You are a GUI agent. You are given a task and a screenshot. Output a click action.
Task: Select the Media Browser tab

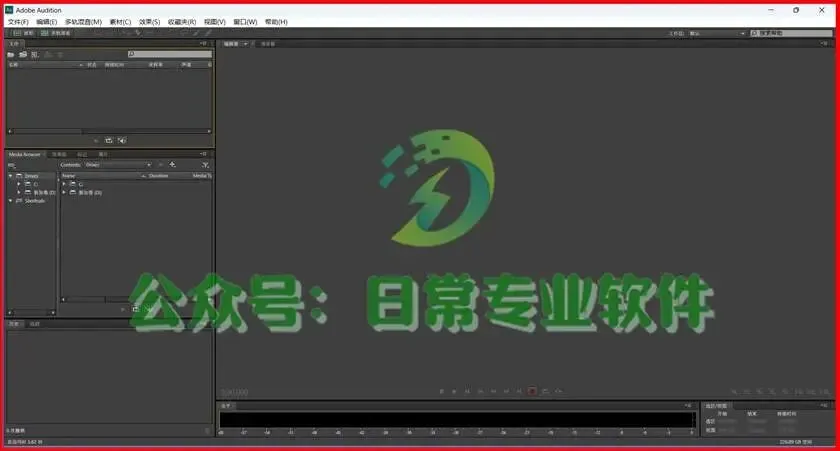[24, 154]
